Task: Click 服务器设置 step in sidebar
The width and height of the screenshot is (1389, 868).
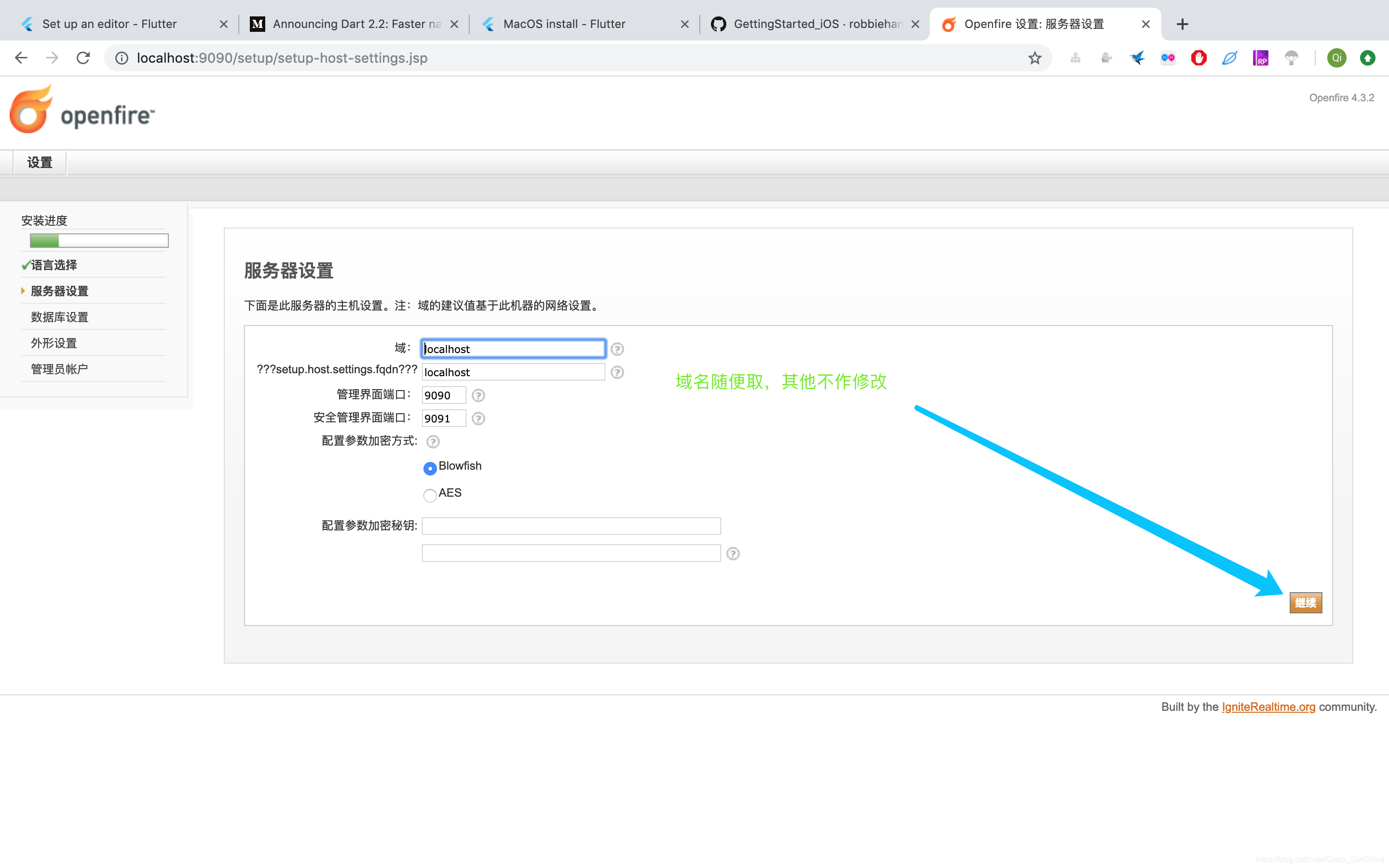Action: (59, 291)
